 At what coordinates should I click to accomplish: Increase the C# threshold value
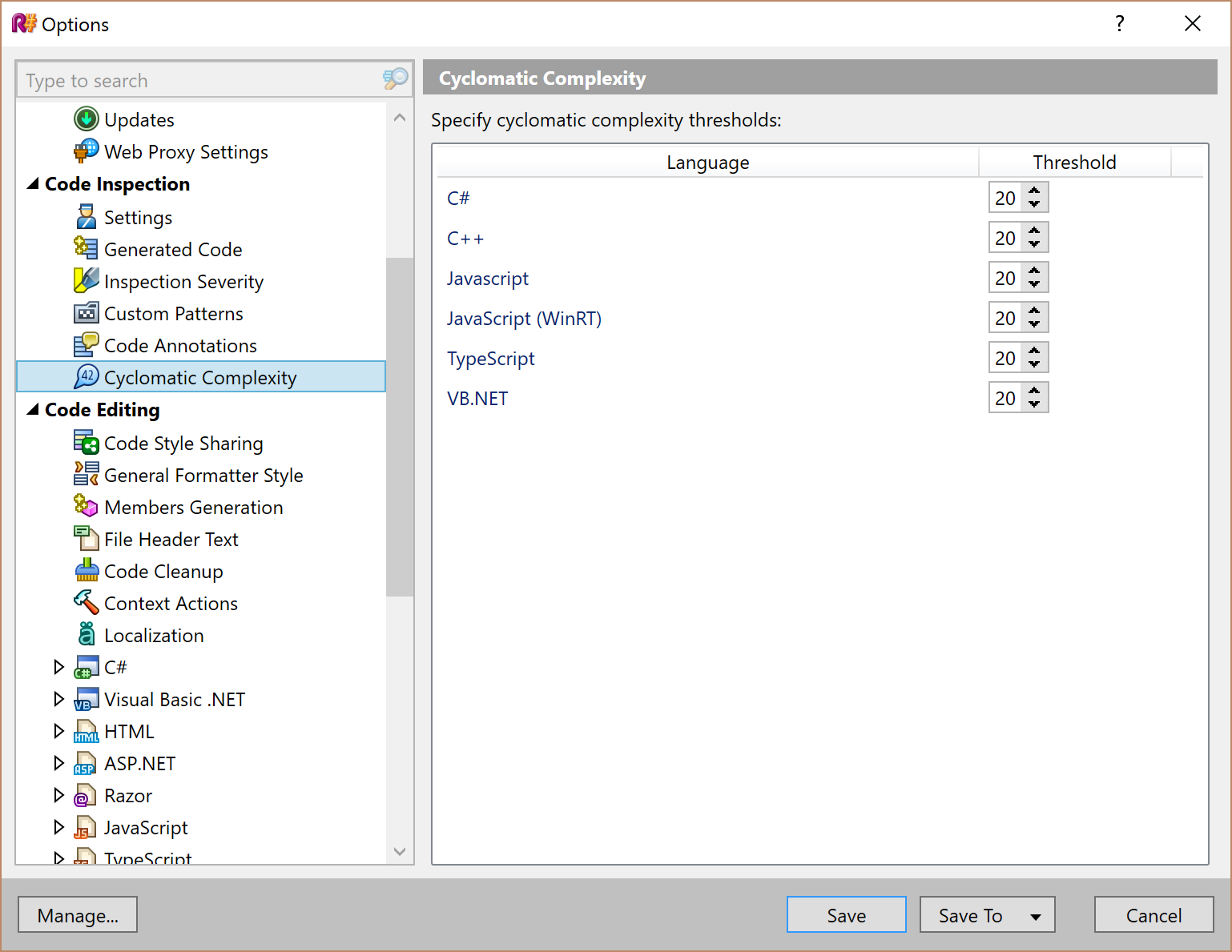(x=1035, y=191)
